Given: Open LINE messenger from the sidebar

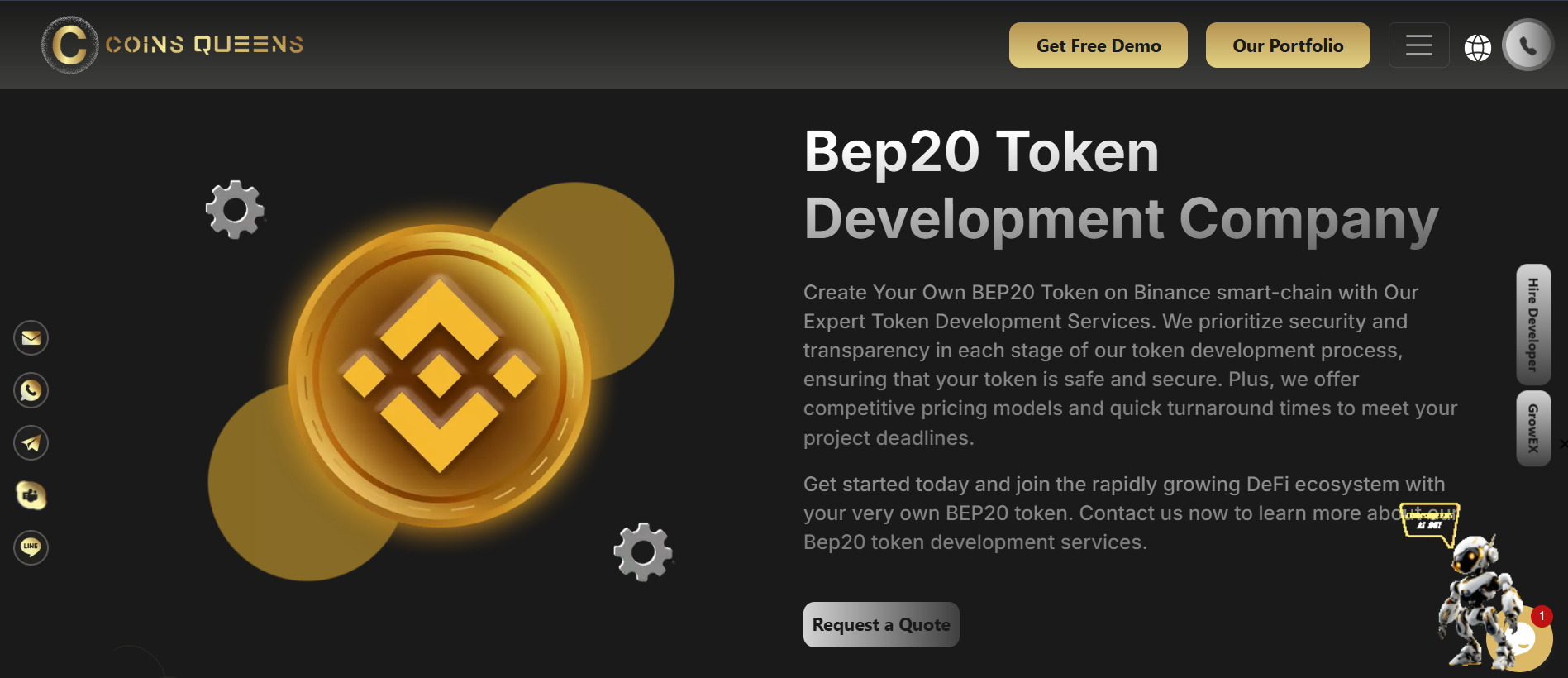Looking at the screenshot, I should point(31,547).
